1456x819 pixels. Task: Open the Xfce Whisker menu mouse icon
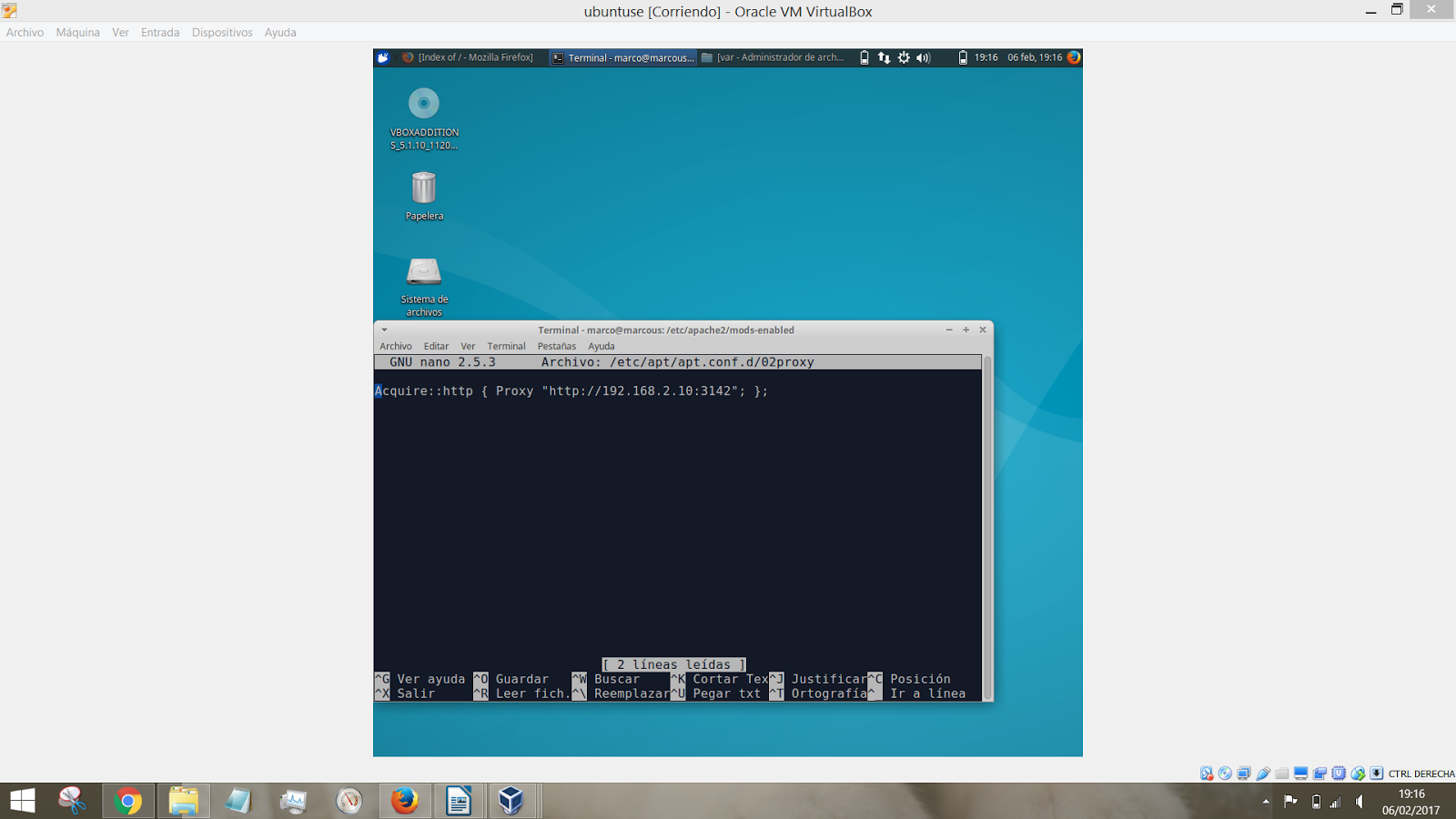[x=383, y=57]
